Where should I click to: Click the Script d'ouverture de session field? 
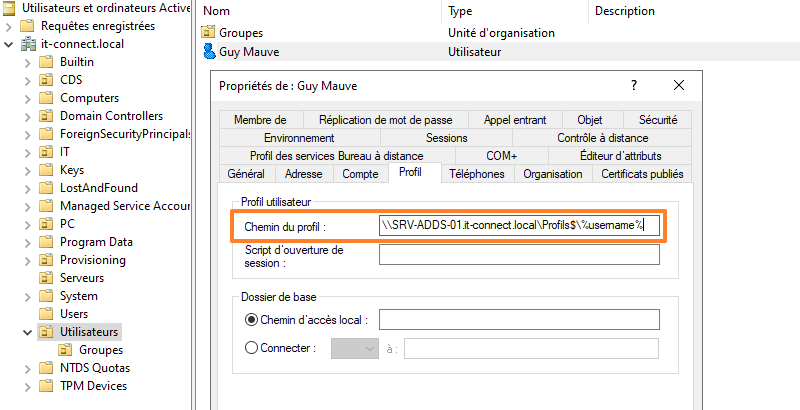pyautogui.click(x=519, y=254)
